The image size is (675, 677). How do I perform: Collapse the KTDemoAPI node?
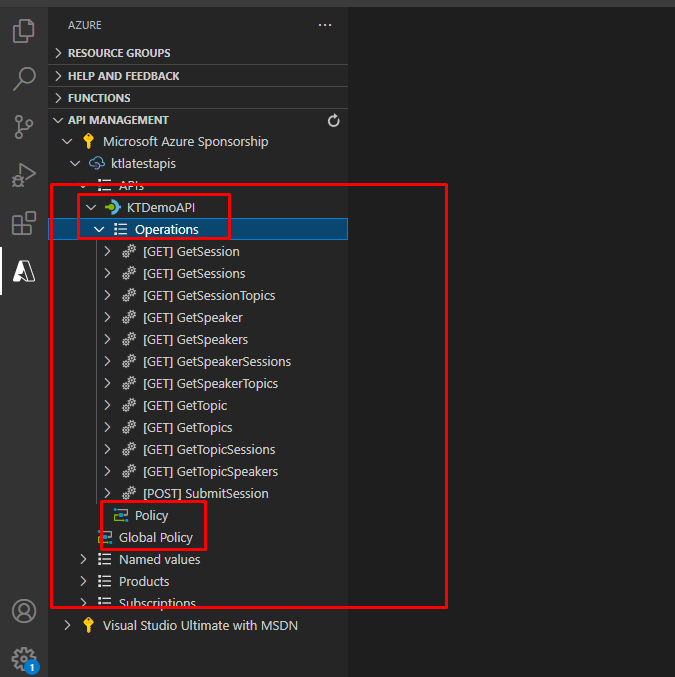91,208
